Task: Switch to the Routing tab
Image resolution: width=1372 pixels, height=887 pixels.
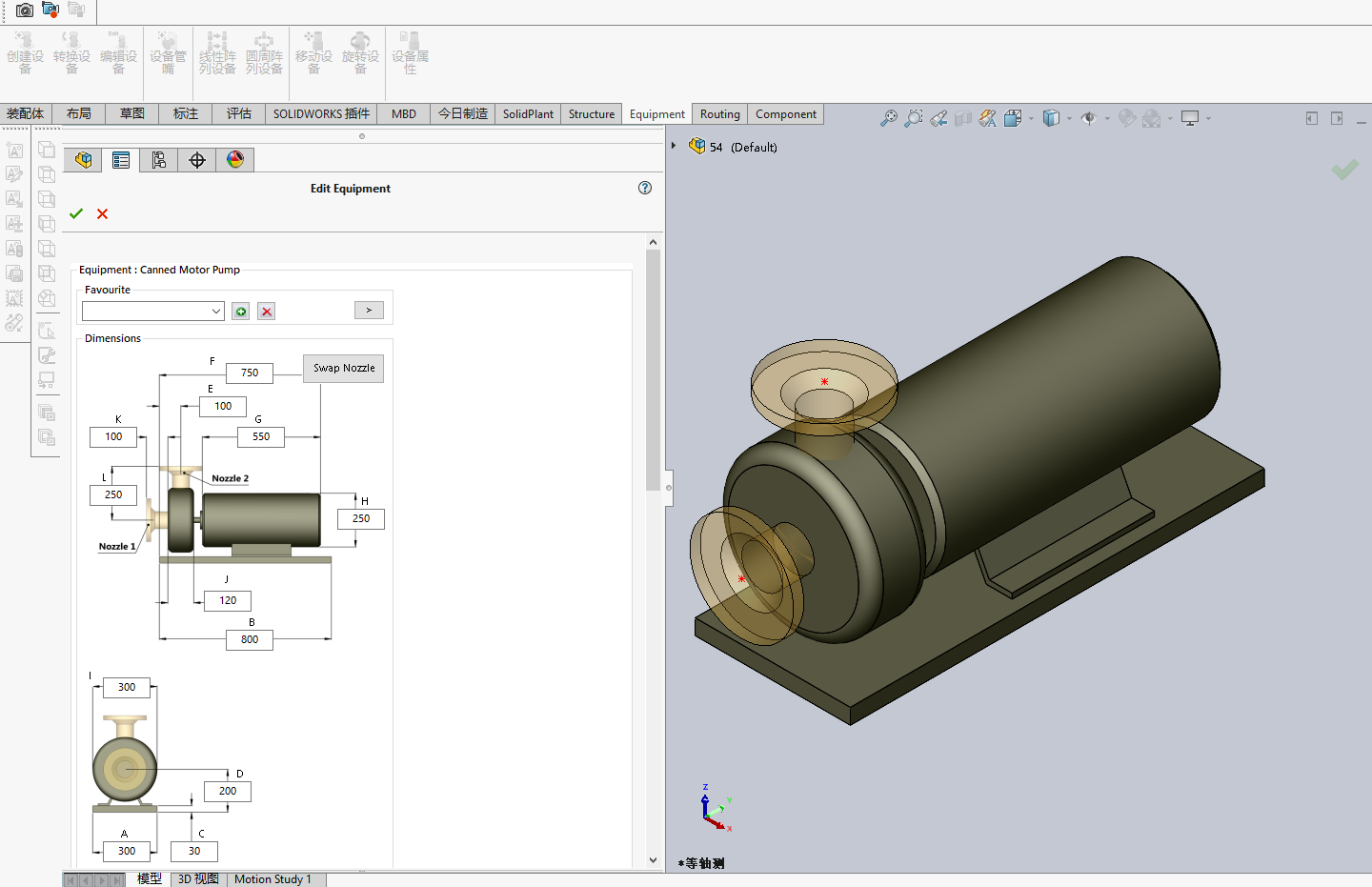Action: click(x=720, y=113)
